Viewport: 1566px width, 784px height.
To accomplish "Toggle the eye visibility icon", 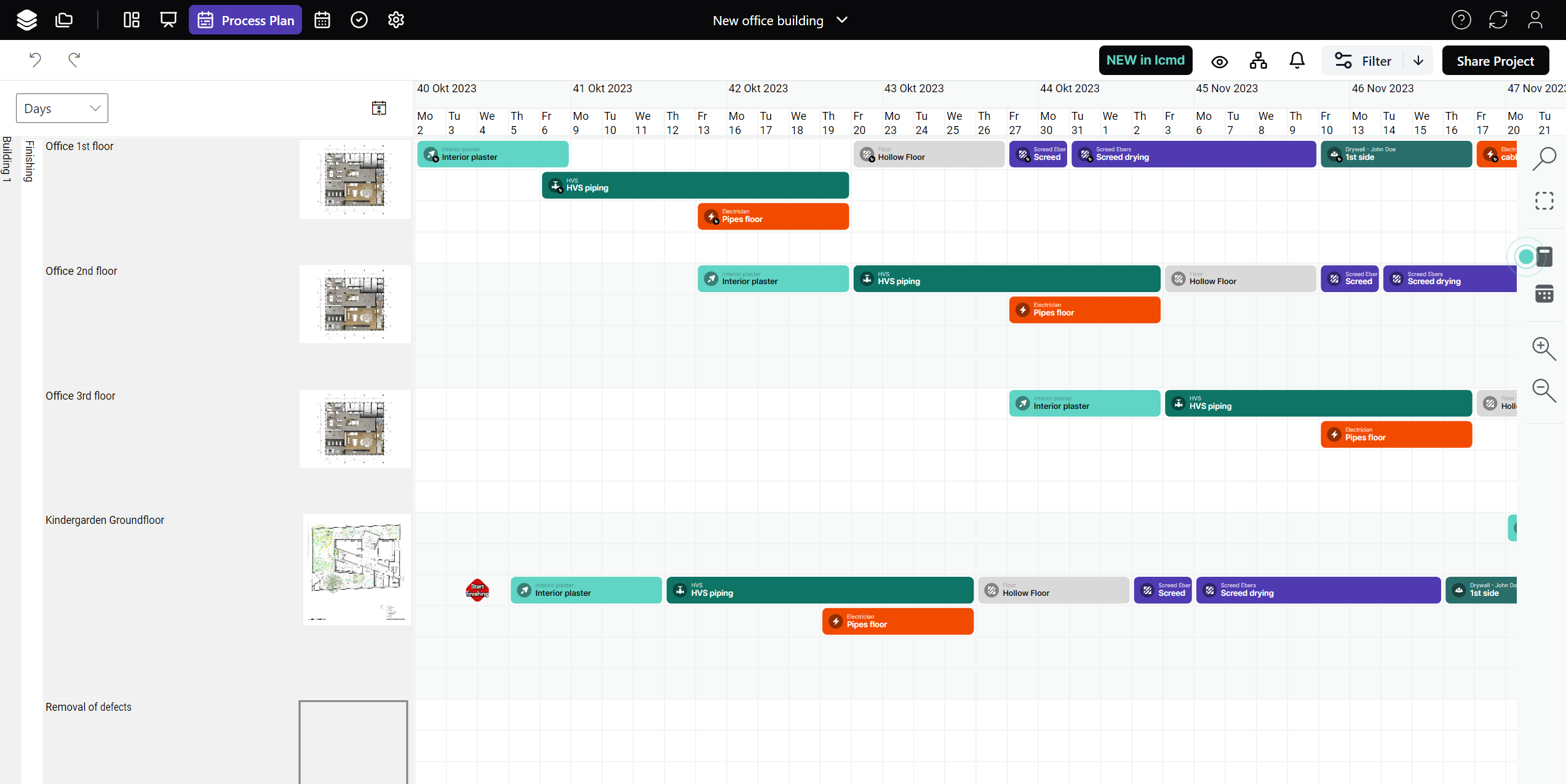I will click(1219, 61).
